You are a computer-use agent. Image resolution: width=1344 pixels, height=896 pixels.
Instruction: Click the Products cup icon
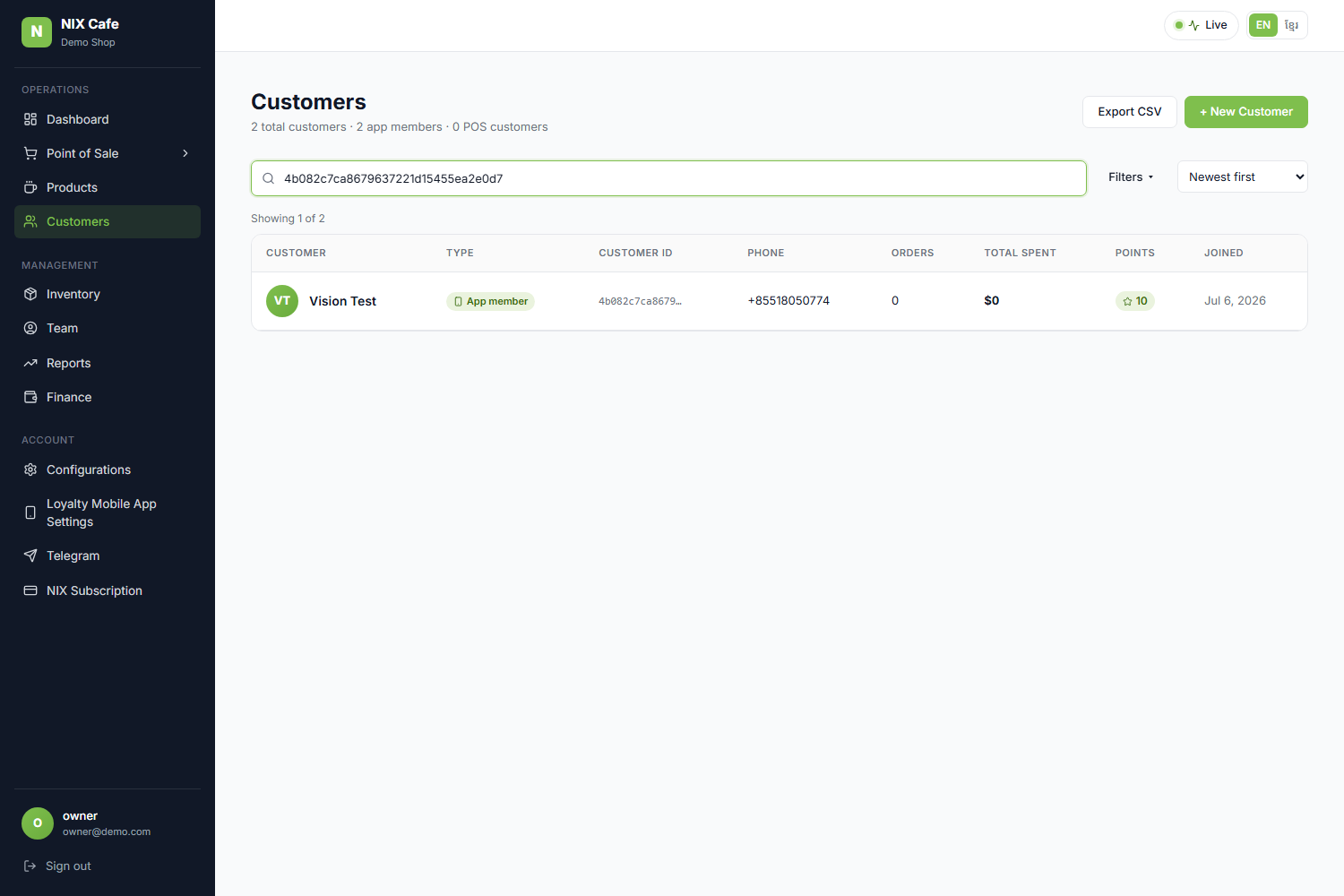click(30, 187)
